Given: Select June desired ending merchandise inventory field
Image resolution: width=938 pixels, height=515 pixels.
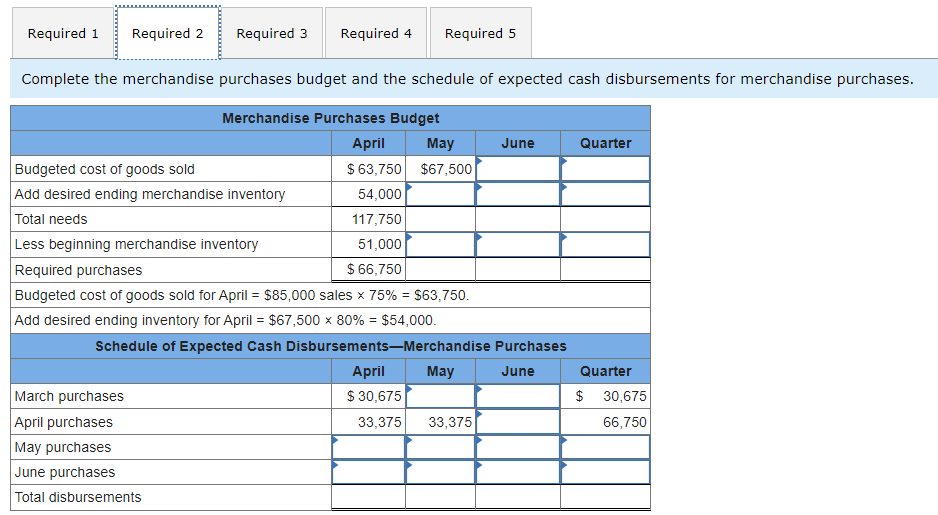Looking at the screenshot, I should [518, 194].
